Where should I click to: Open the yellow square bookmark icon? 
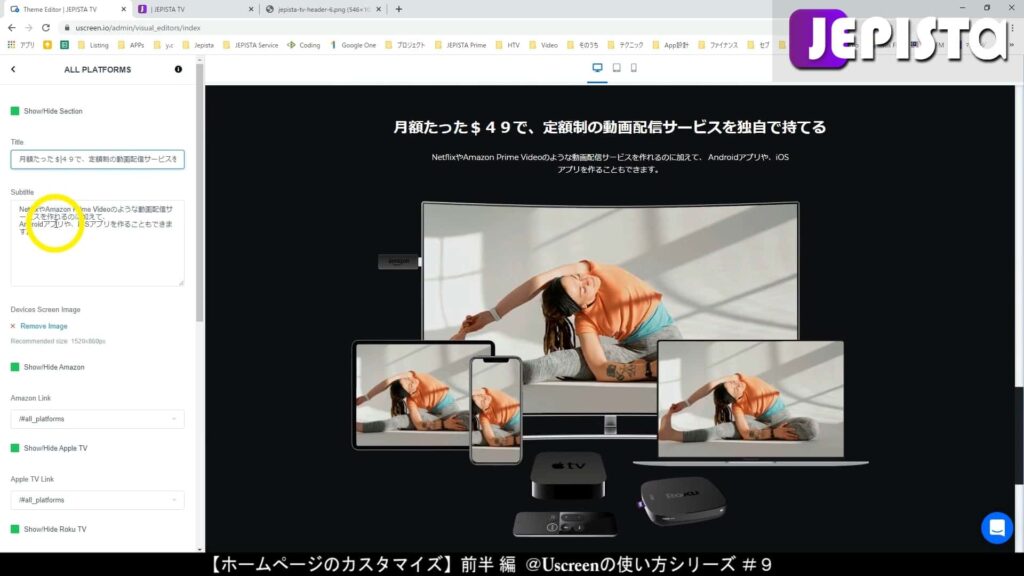pyautogui.click(x=47, y=45)
